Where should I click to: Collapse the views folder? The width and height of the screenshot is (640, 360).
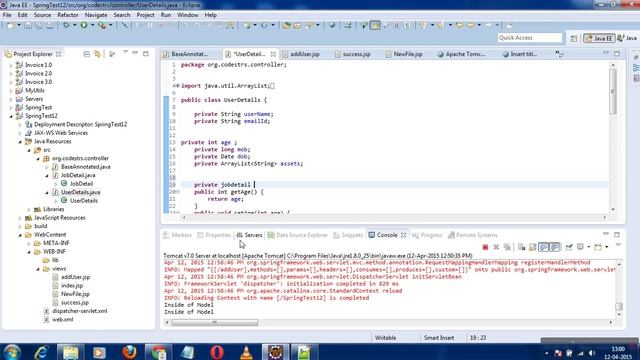coord(38,269)
